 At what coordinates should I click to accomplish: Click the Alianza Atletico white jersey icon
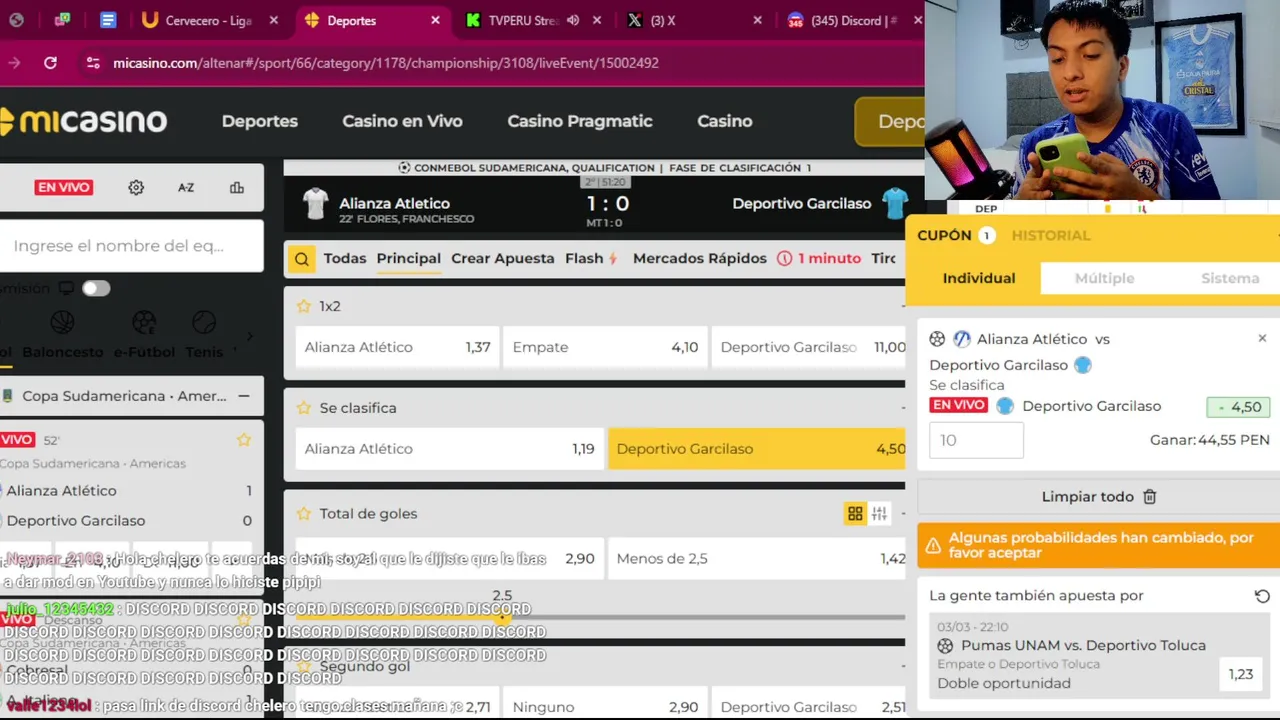coord(316,203)
